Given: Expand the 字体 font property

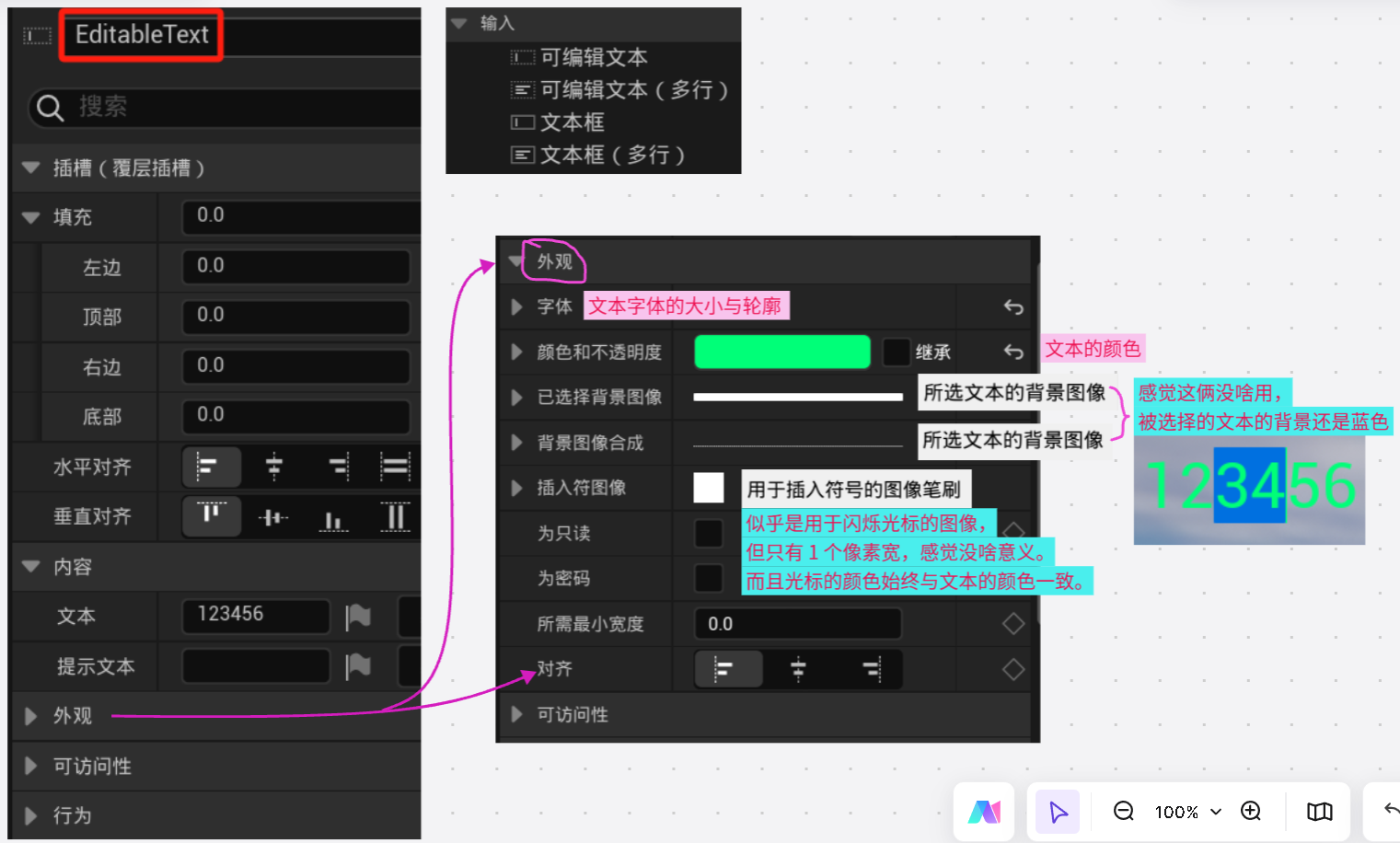Looking at the screenshot, I should click(515, 306).
